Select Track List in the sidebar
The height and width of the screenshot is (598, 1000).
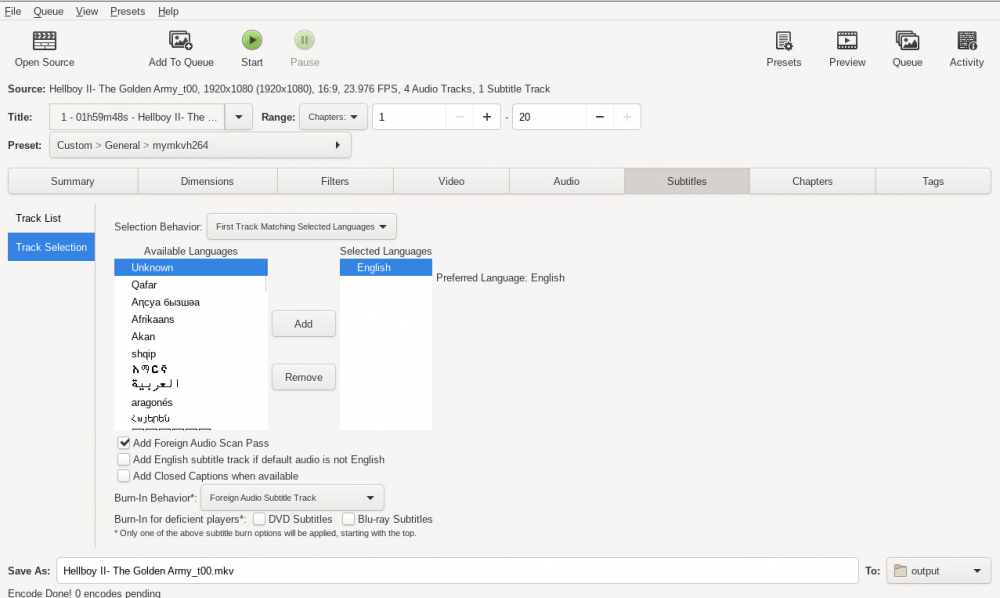tap(51, 218)
